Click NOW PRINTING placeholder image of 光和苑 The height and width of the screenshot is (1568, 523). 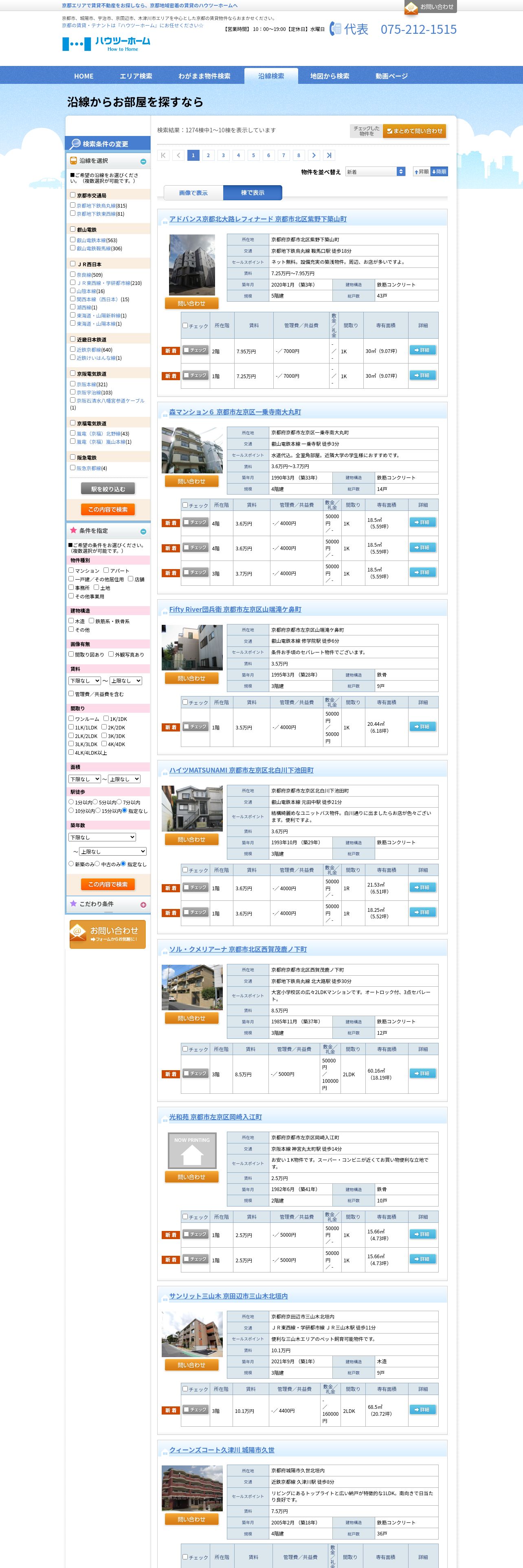(192, 1151)
